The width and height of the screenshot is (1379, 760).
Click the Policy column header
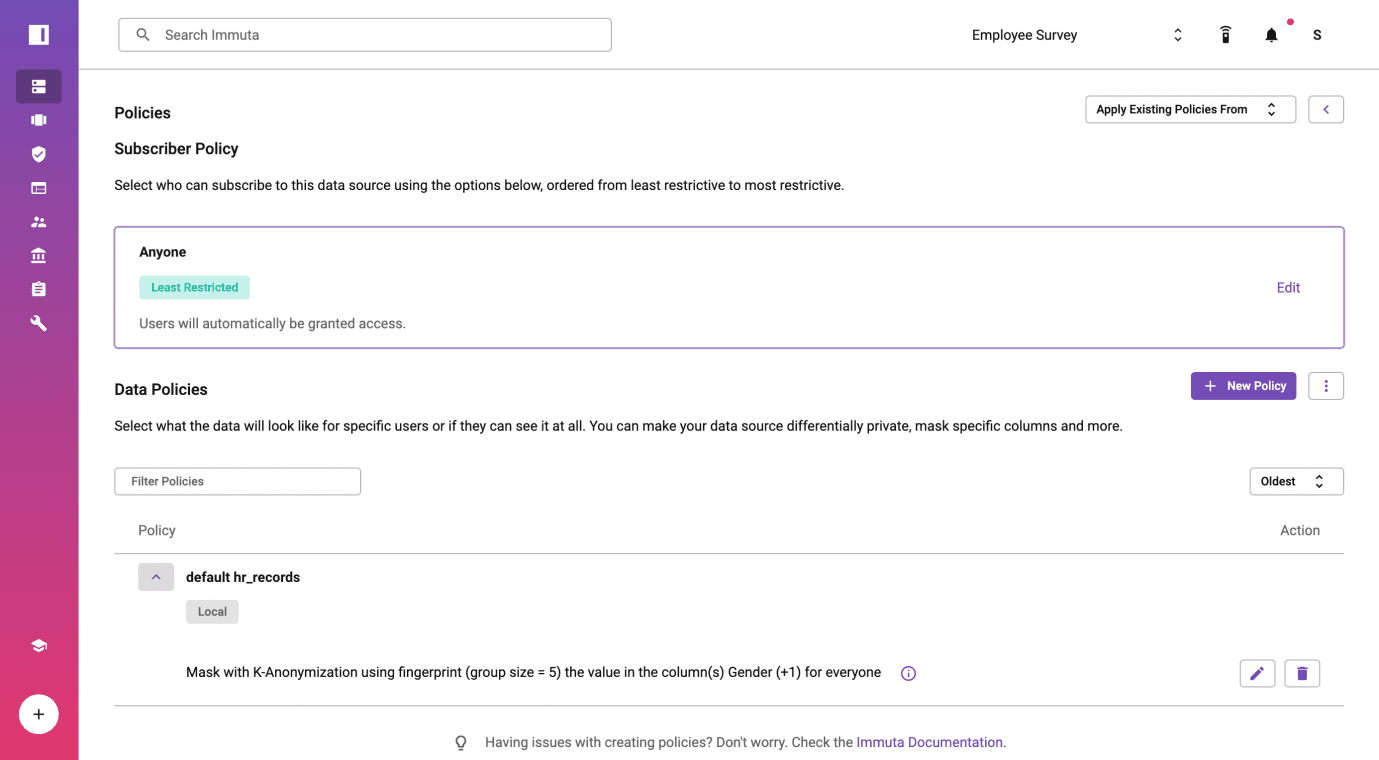157,531
